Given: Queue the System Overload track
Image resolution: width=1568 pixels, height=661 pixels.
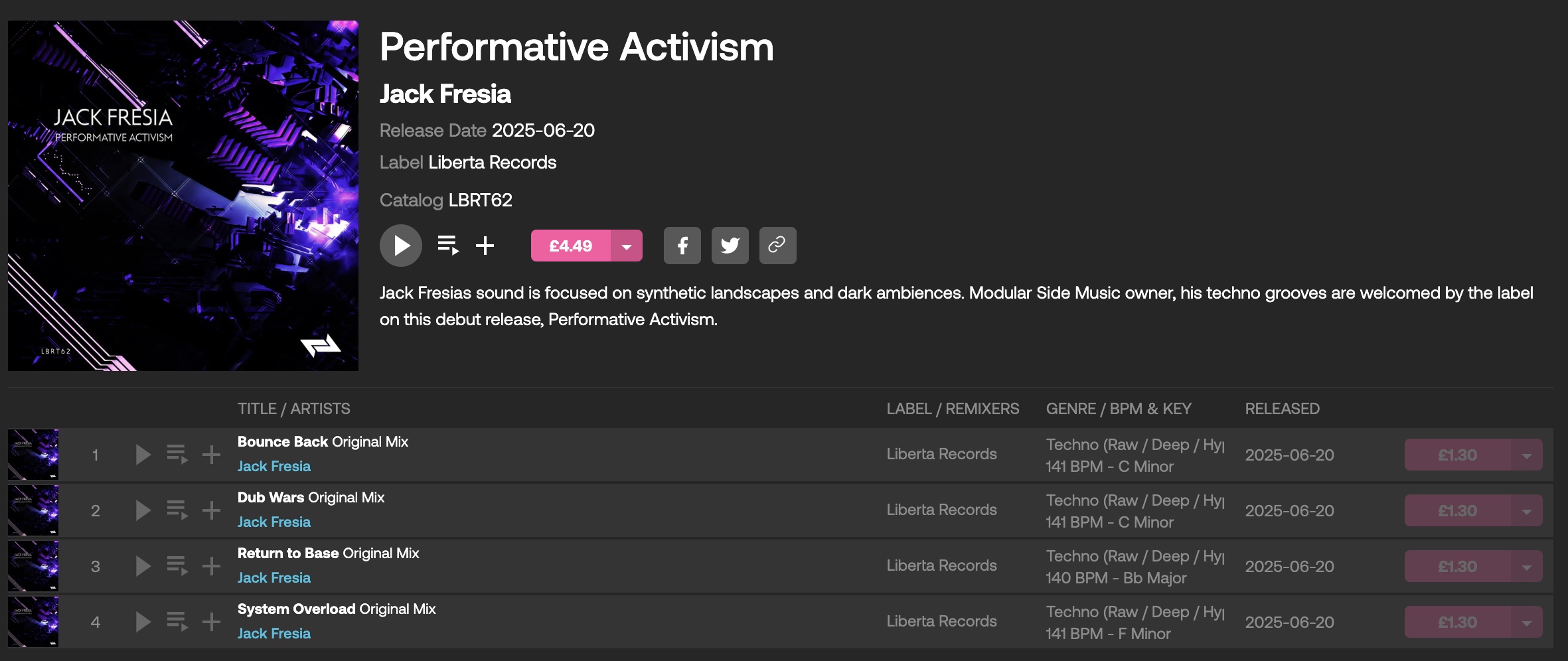Looking at the screenshot, I should tap(177, 622).
